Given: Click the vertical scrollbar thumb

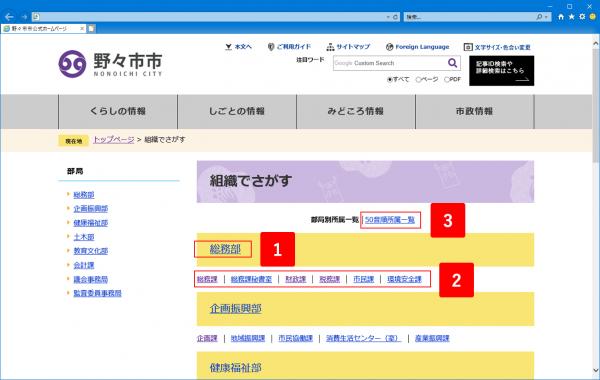Looking at the screenshot, I should (x=596, y=105).
